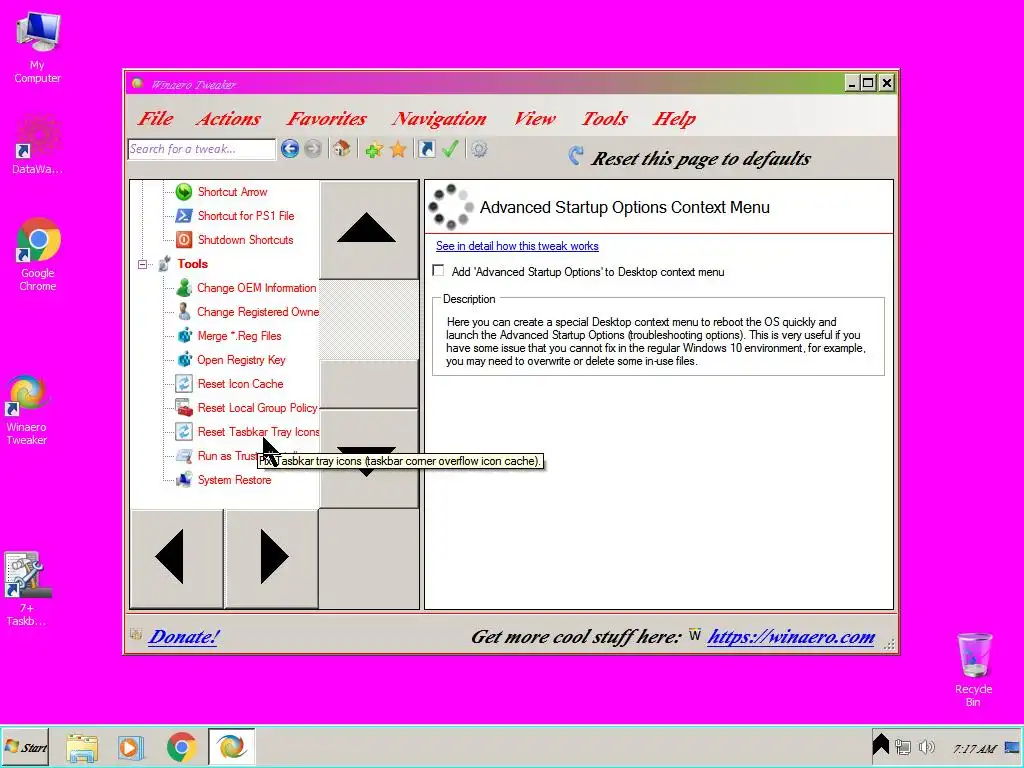Open the Favorites menu
The image size is (1024, 768).
[327, 119]
